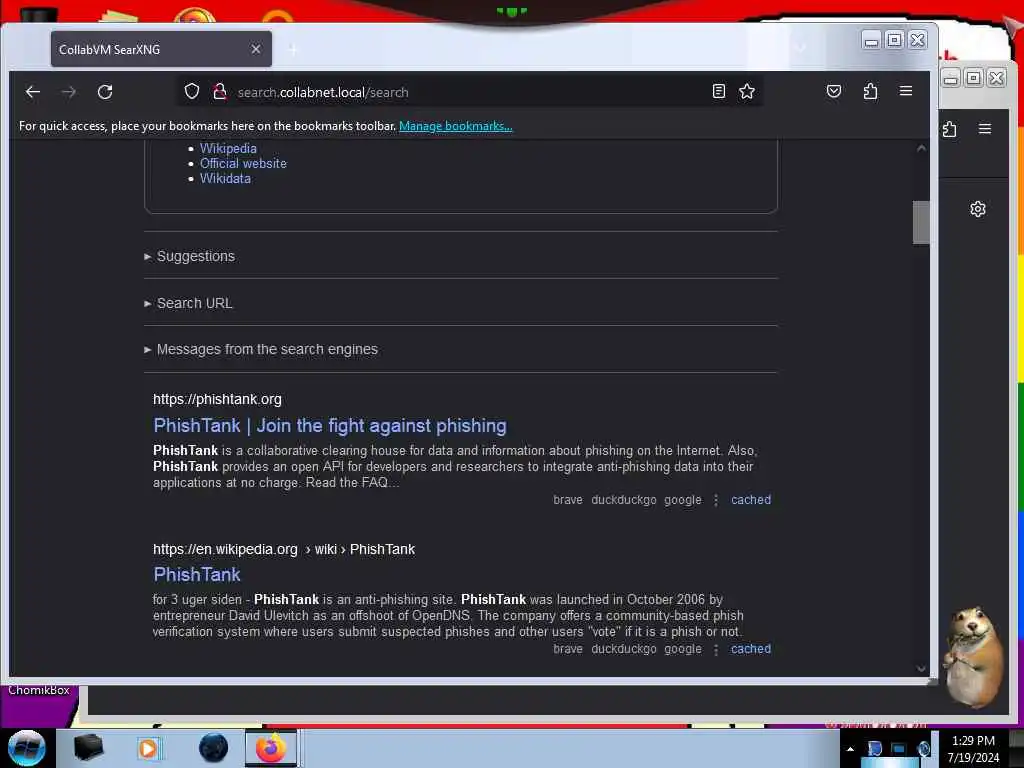Open the list all tabs chevron

click(801, 48)
